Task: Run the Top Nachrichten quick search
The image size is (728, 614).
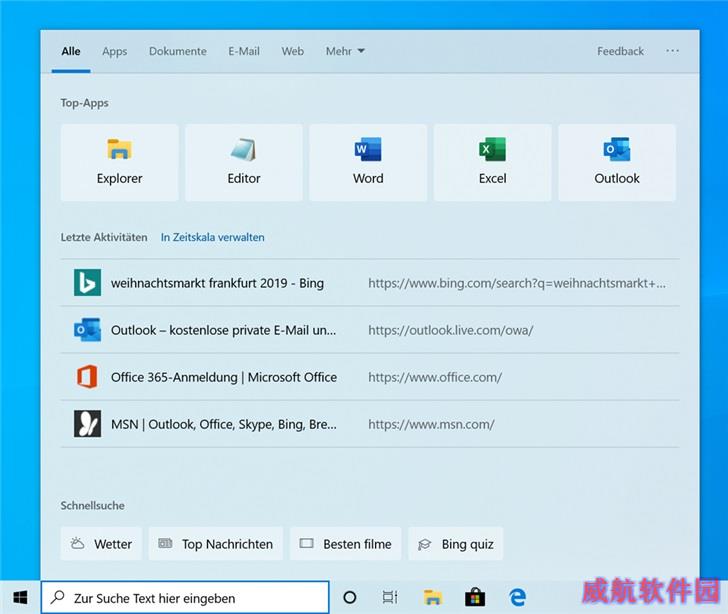Action: click(216, 543)
